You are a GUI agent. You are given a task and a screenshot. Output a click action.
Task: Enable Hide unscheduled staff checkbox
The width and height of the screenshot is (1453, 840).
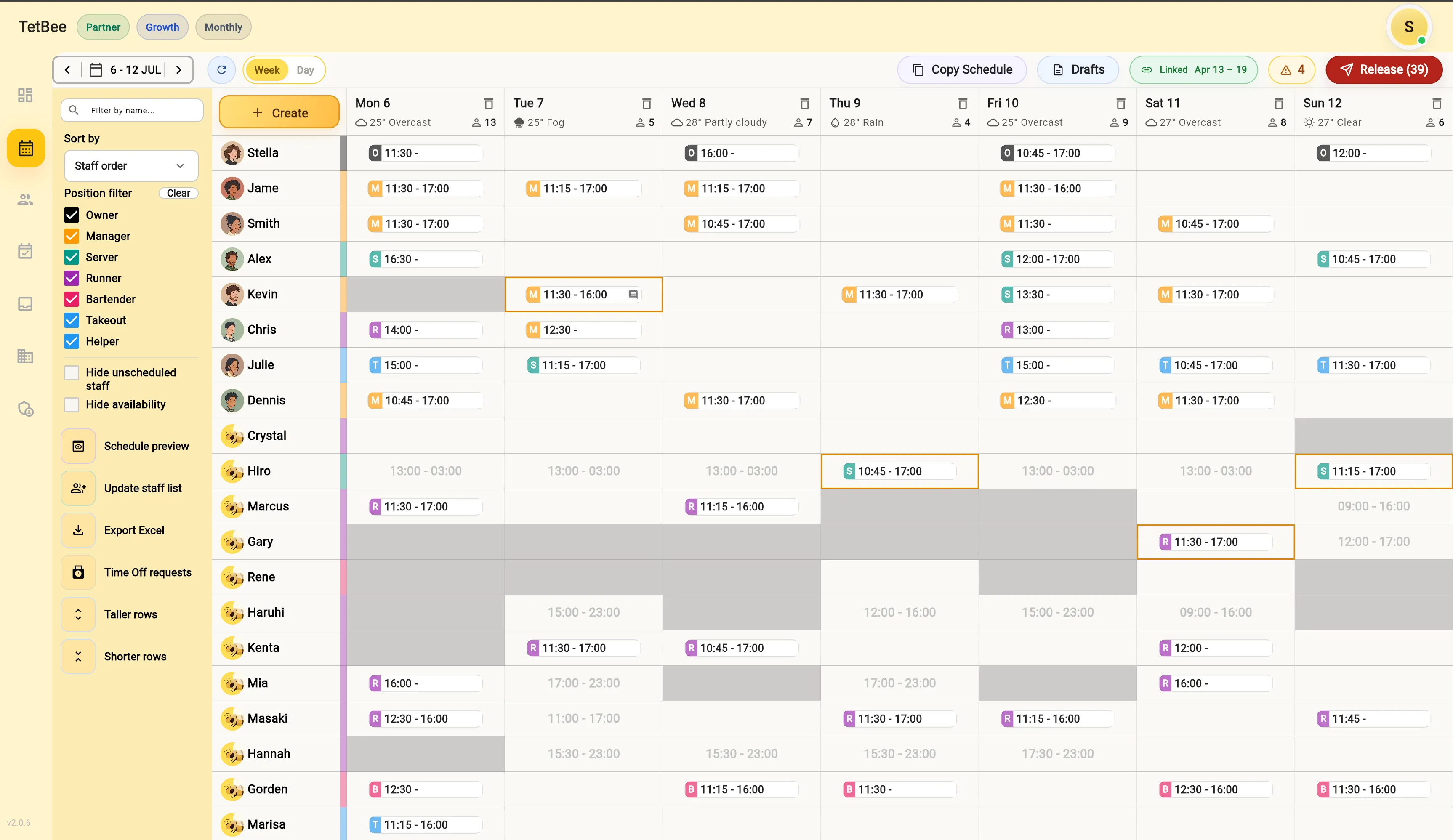72,372
